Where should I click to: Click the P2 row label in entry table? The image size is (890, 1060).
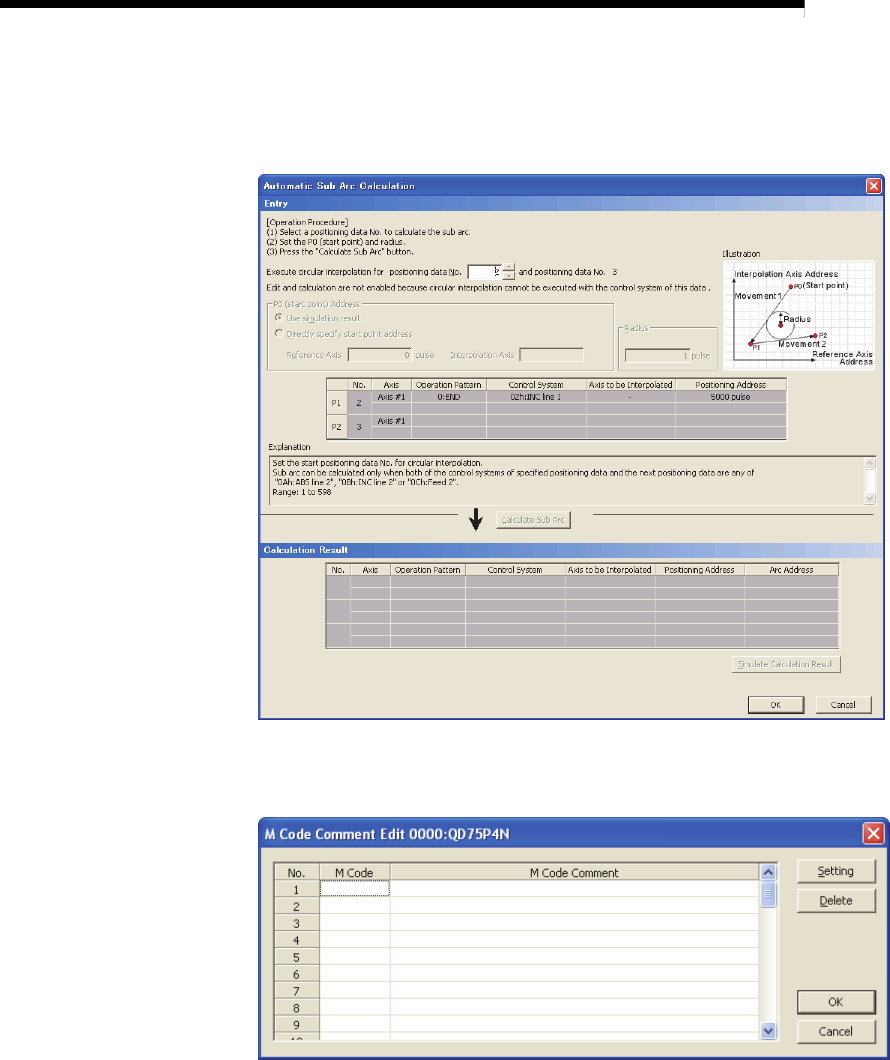(x=336, y=427)
